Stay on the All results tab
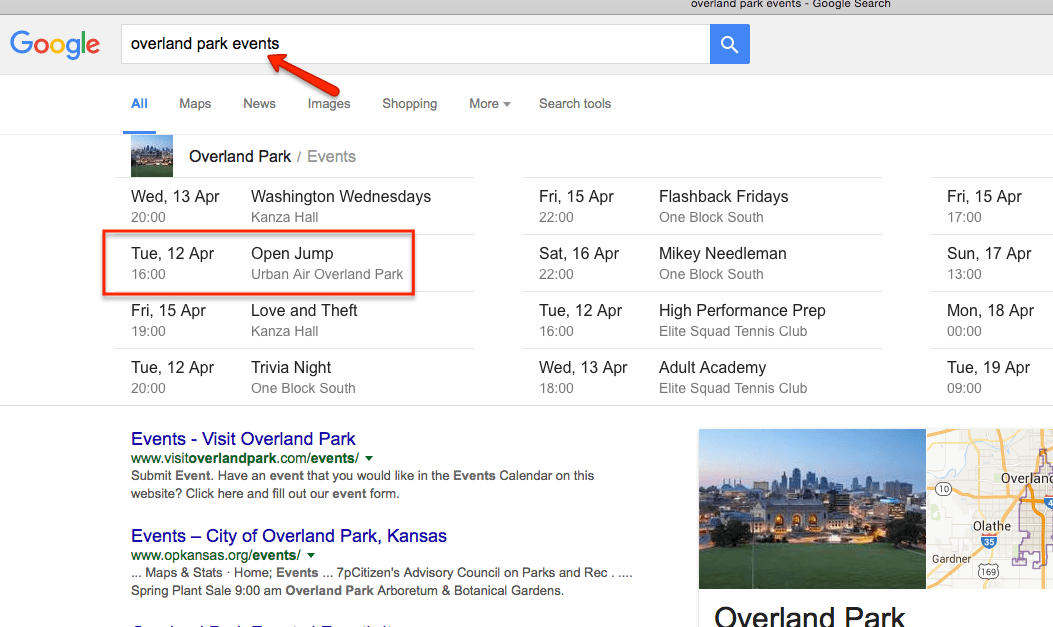 point(139,103)
